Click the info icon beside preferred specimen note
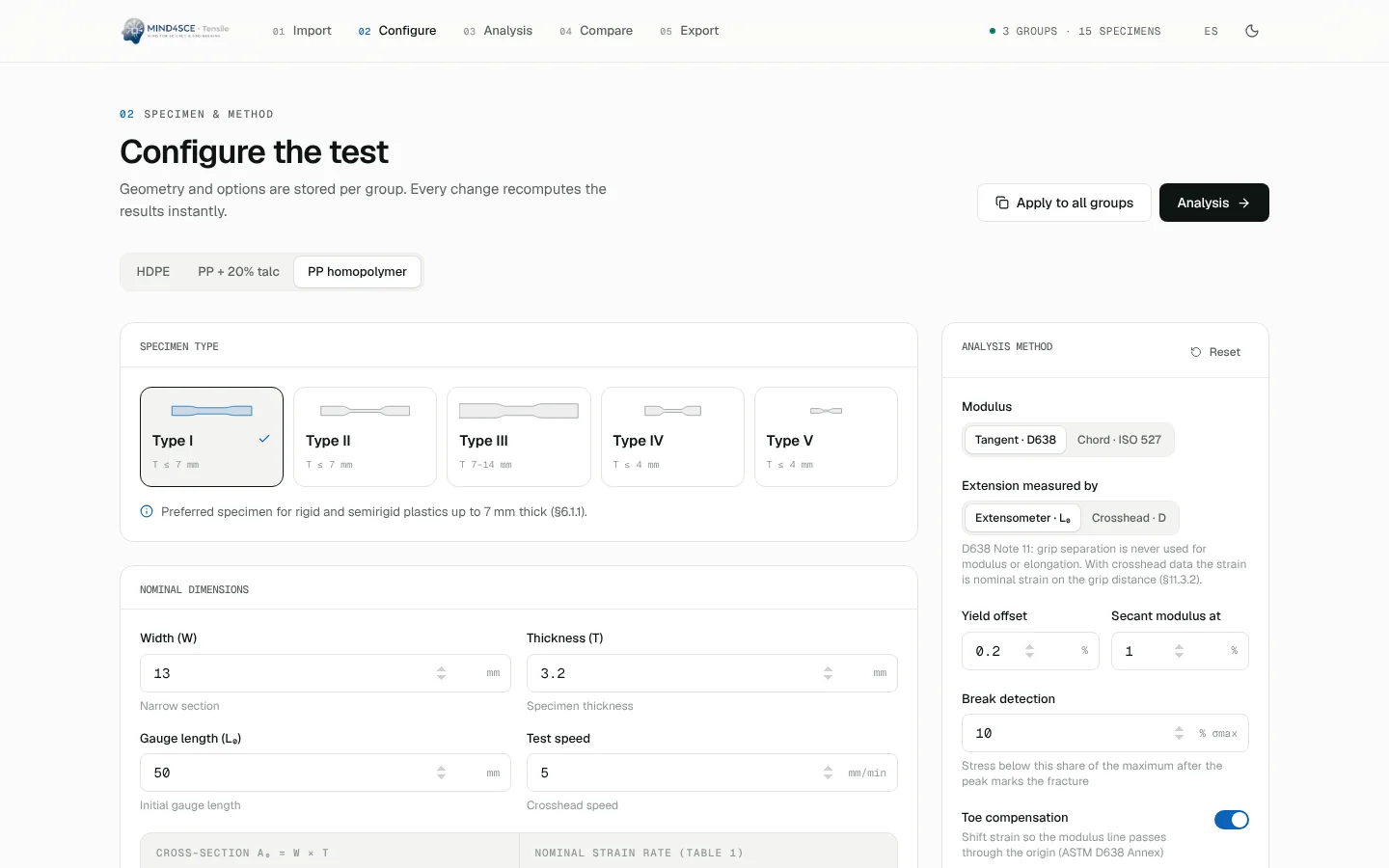This screenshot has height=868, width=1389. tap(147, 511)
